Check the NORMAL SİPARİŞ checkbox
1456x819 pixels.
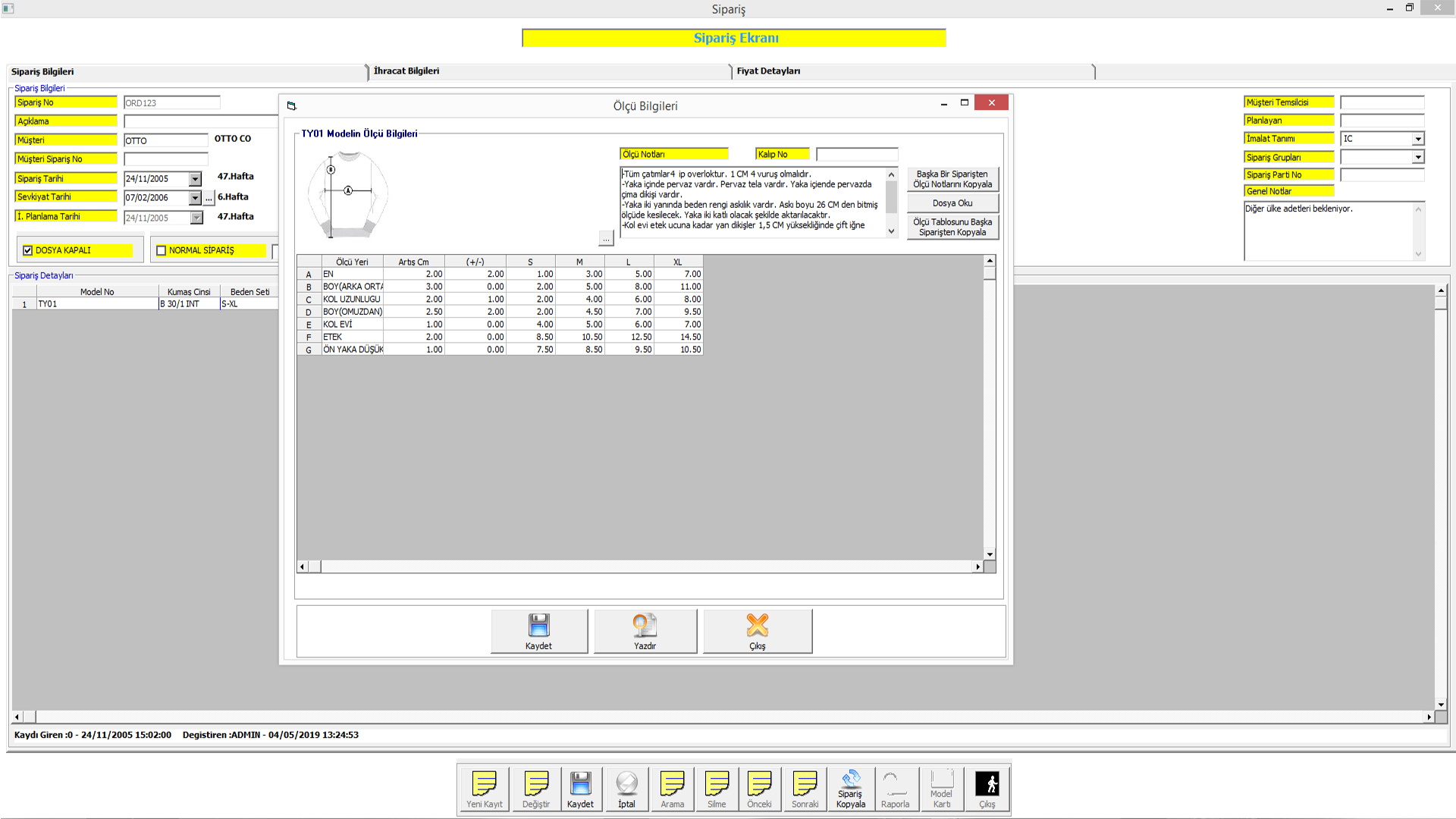pyautogui.click(x=161, y=250)
